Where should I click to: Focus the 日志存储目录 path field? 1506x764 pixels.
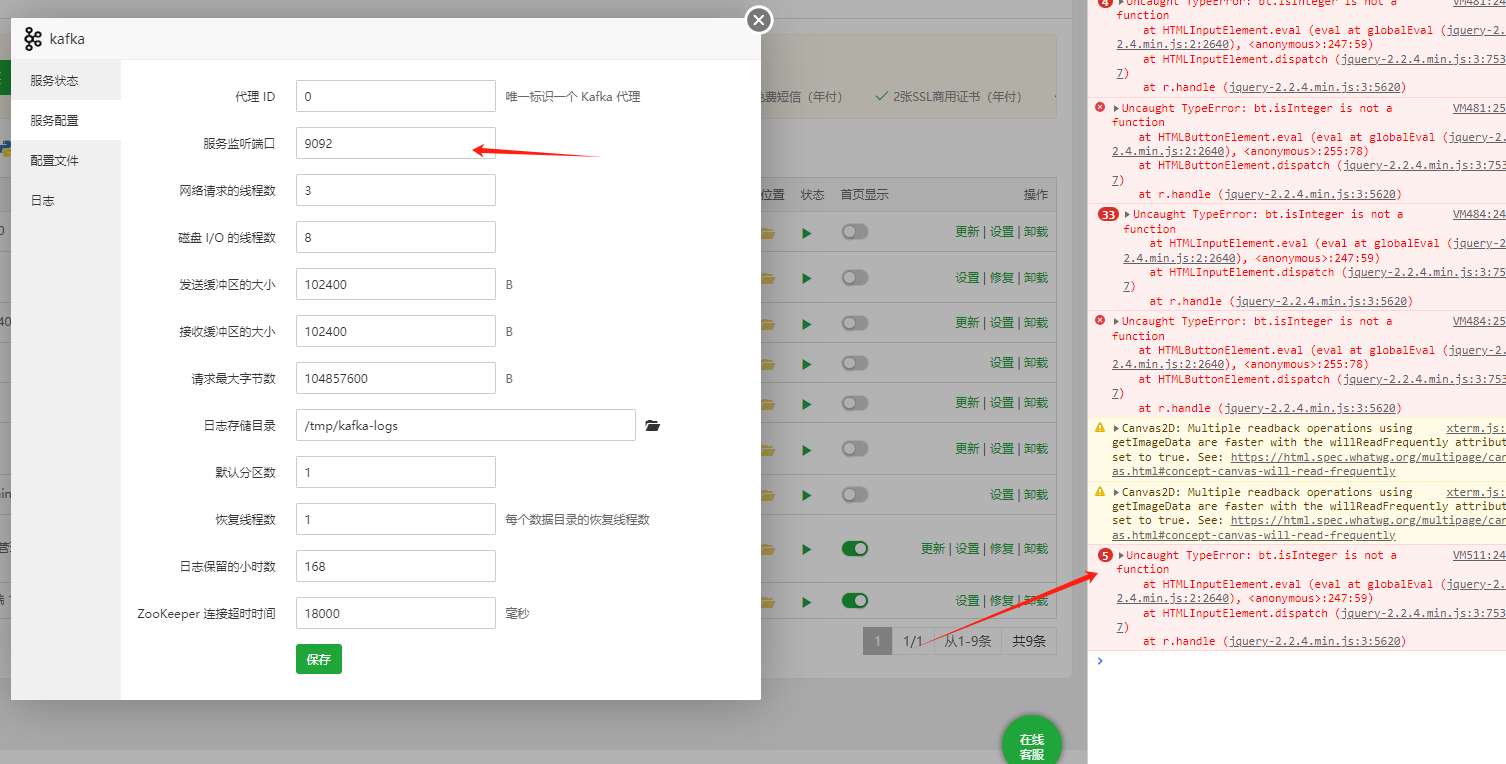point(466,425)
